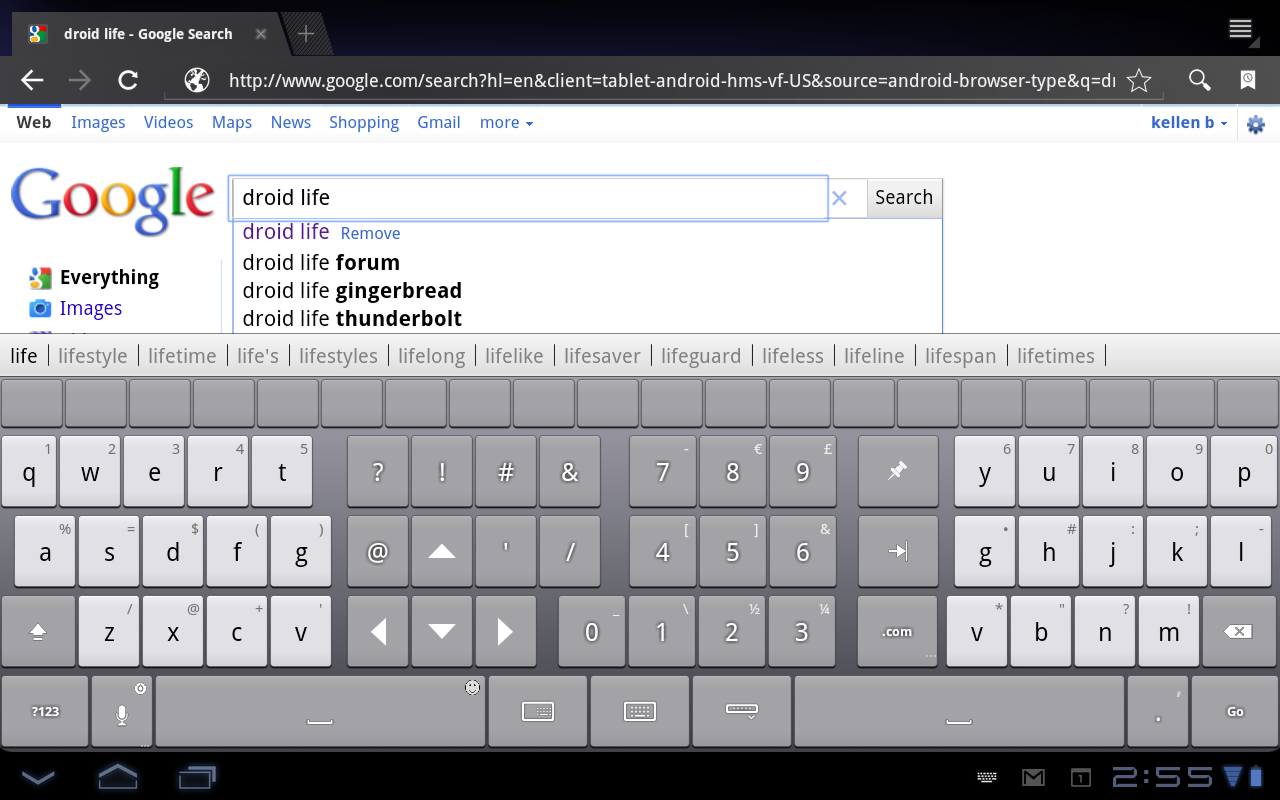Toggle the keyboard shift key
This screenshot has width=1280, height=800.
click(38, 631)
